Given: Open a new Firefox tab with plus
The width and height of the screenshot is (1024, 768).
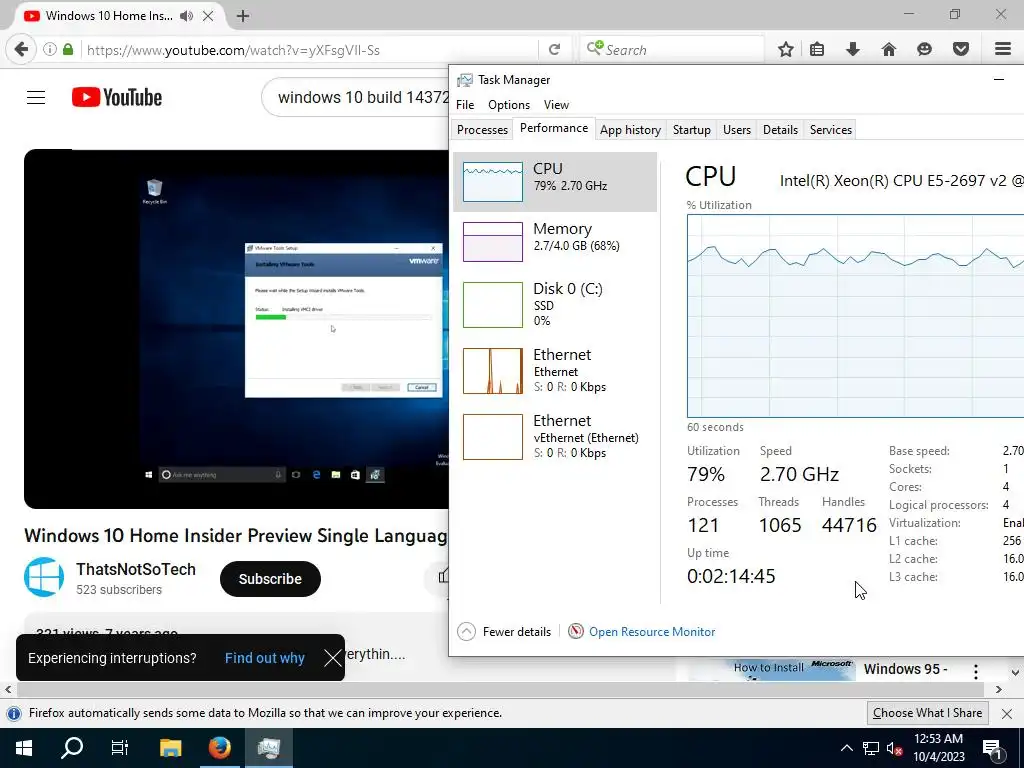Looking at the screenshot, I should pyautogui.click(x=243, y=16).
